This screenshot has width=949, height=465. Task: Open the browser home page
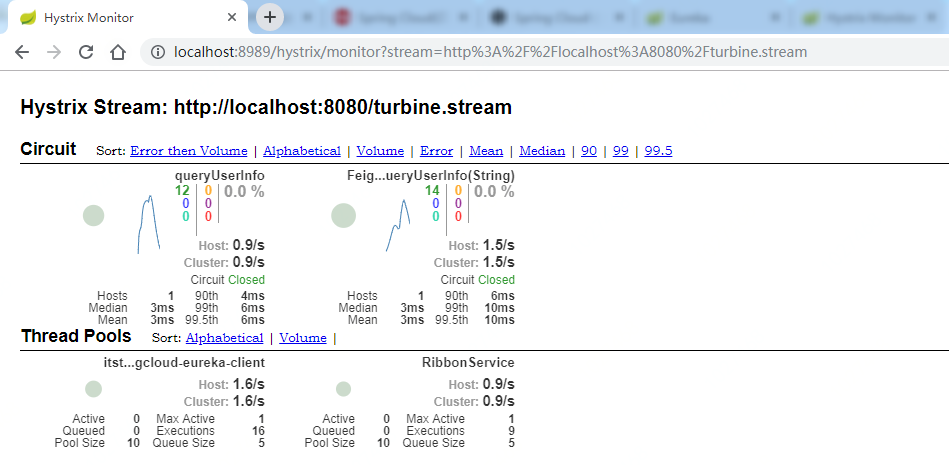[117, 52]
